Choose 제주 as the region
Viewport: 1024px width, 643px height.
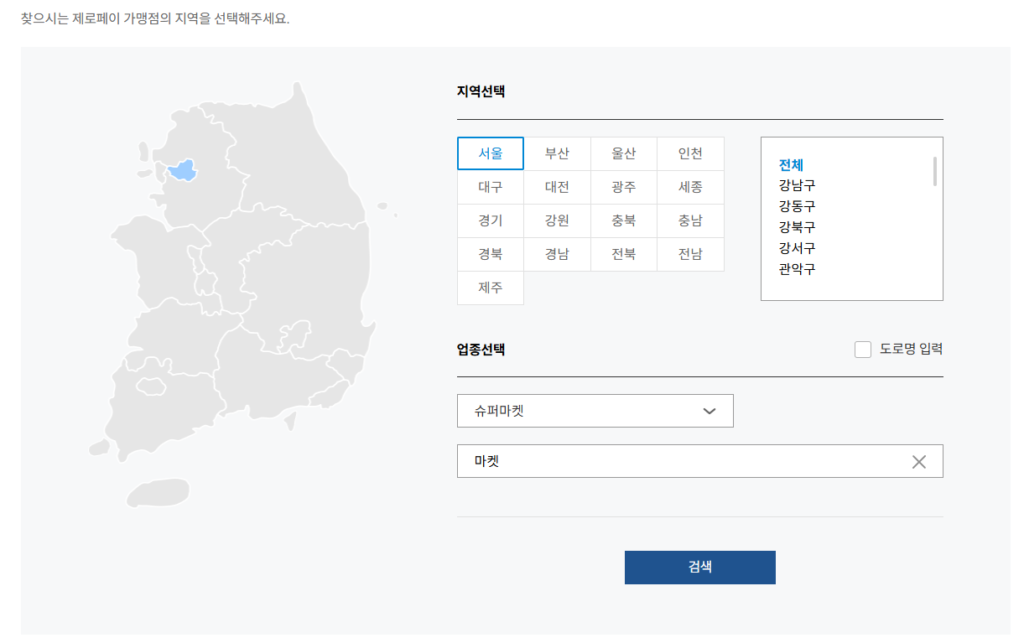pyautogui.click(x=490, y=288)
